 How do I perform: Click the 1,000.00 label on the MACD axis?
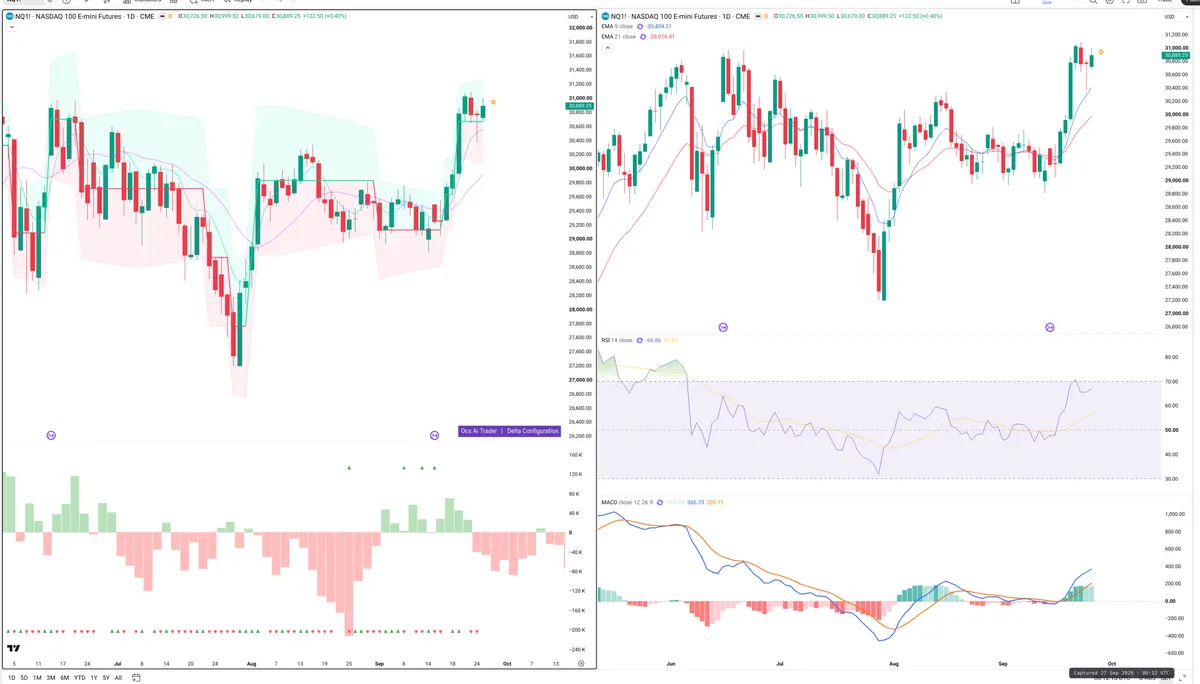point(1173,515)
